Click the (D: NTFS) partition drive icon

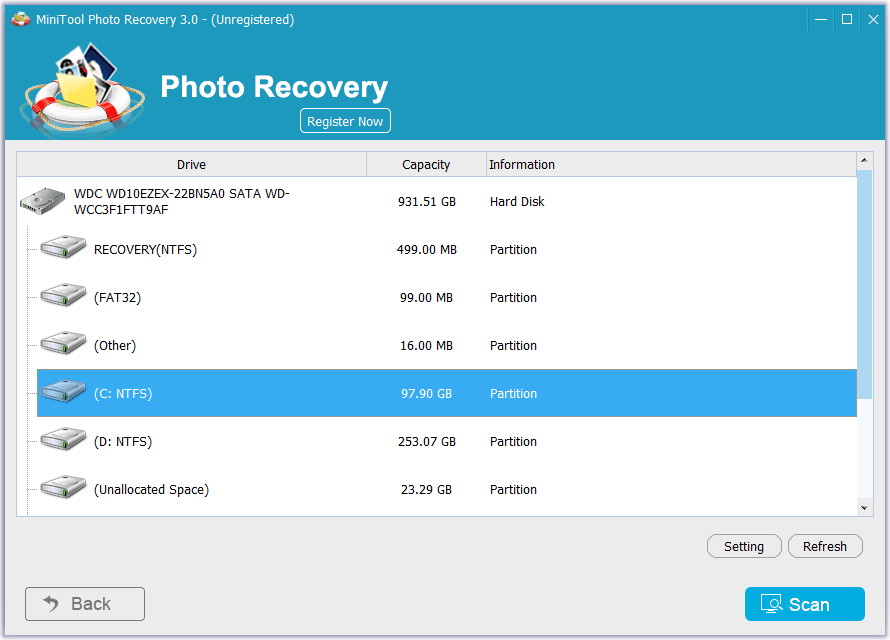click(x=63, y=439)
